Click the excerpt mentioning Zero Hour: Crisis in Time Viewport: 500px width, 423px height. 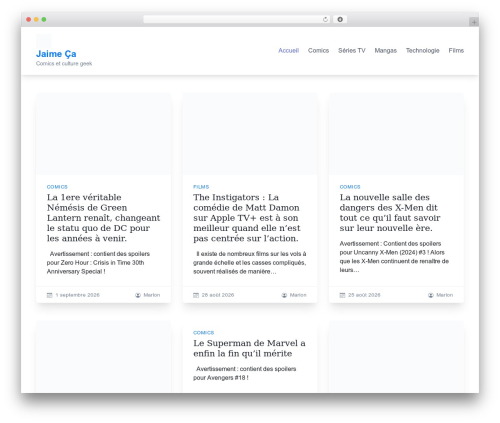pos(98,263)
